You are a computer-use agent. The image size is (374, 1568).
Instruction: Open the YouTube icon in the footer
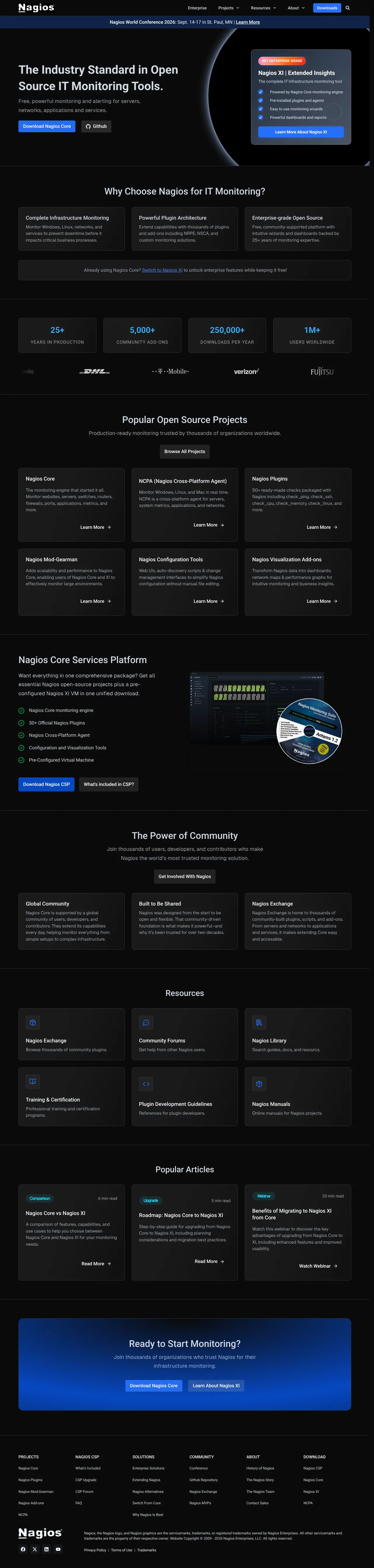tap(58, 1549)
